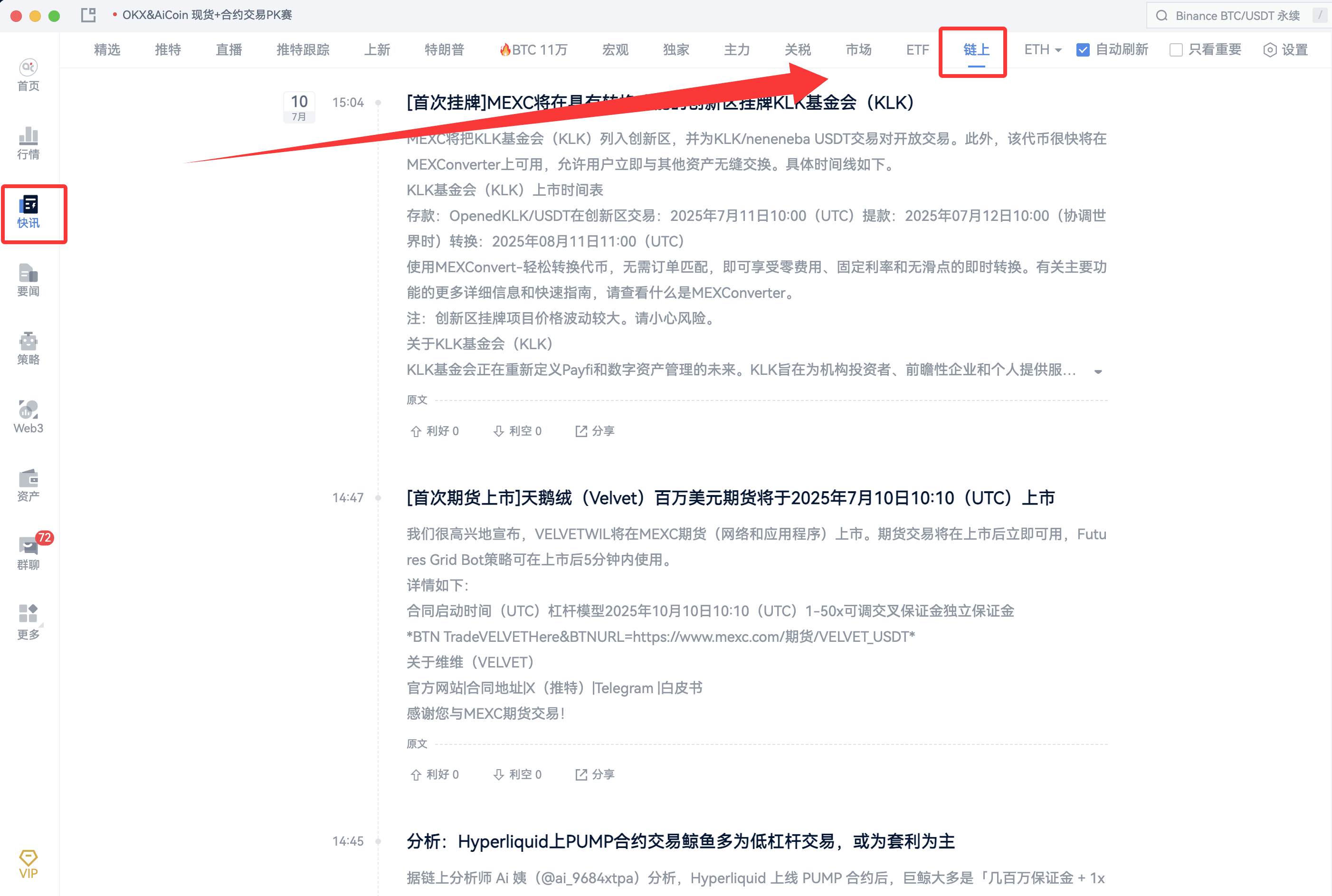1332x896 pixels.
Task: Switch to the 市场 tab
Action: pyautogui.click(x=859, y=50)
